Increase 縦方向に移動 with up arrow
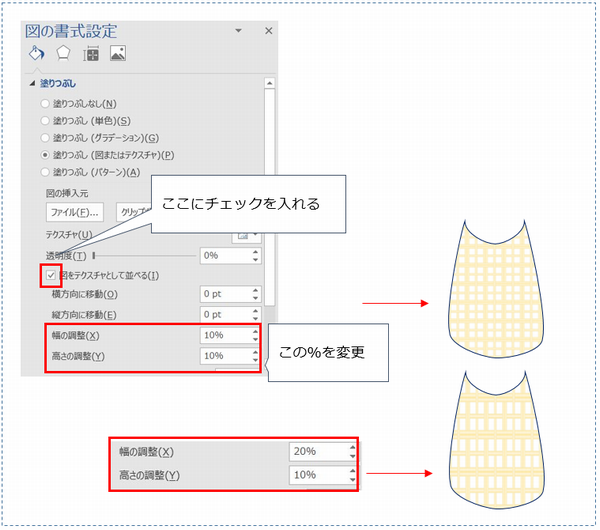Viewport: 600px width, 530px height. 256,311
